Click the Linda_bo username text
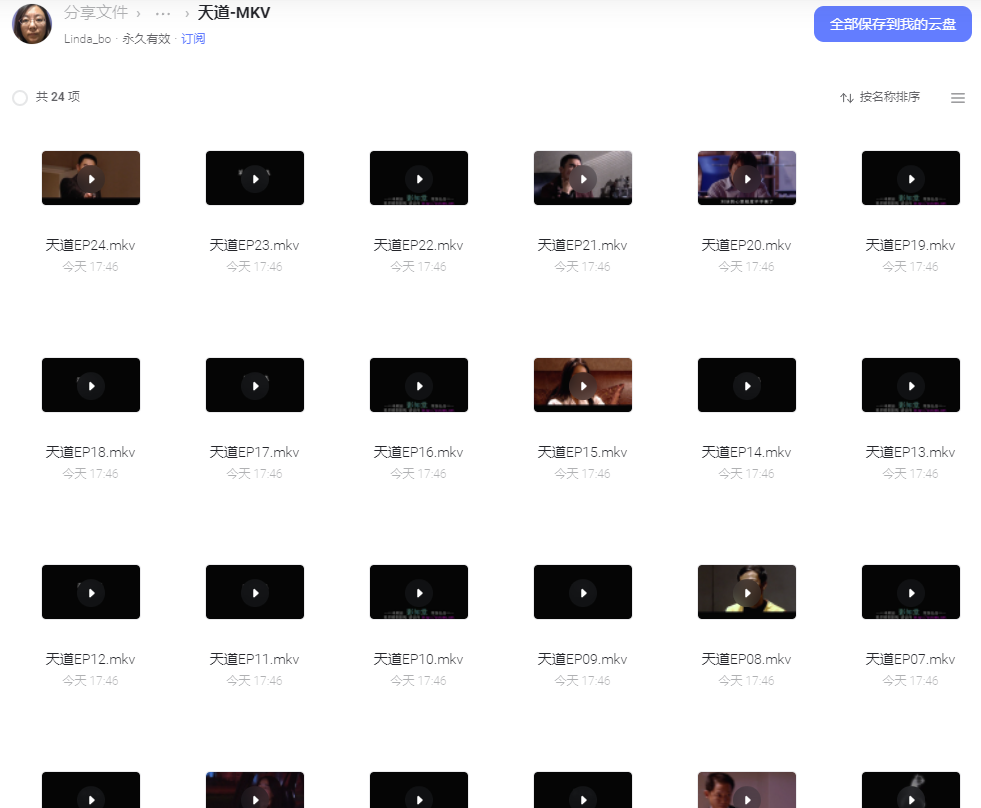 tap(88, 39)
